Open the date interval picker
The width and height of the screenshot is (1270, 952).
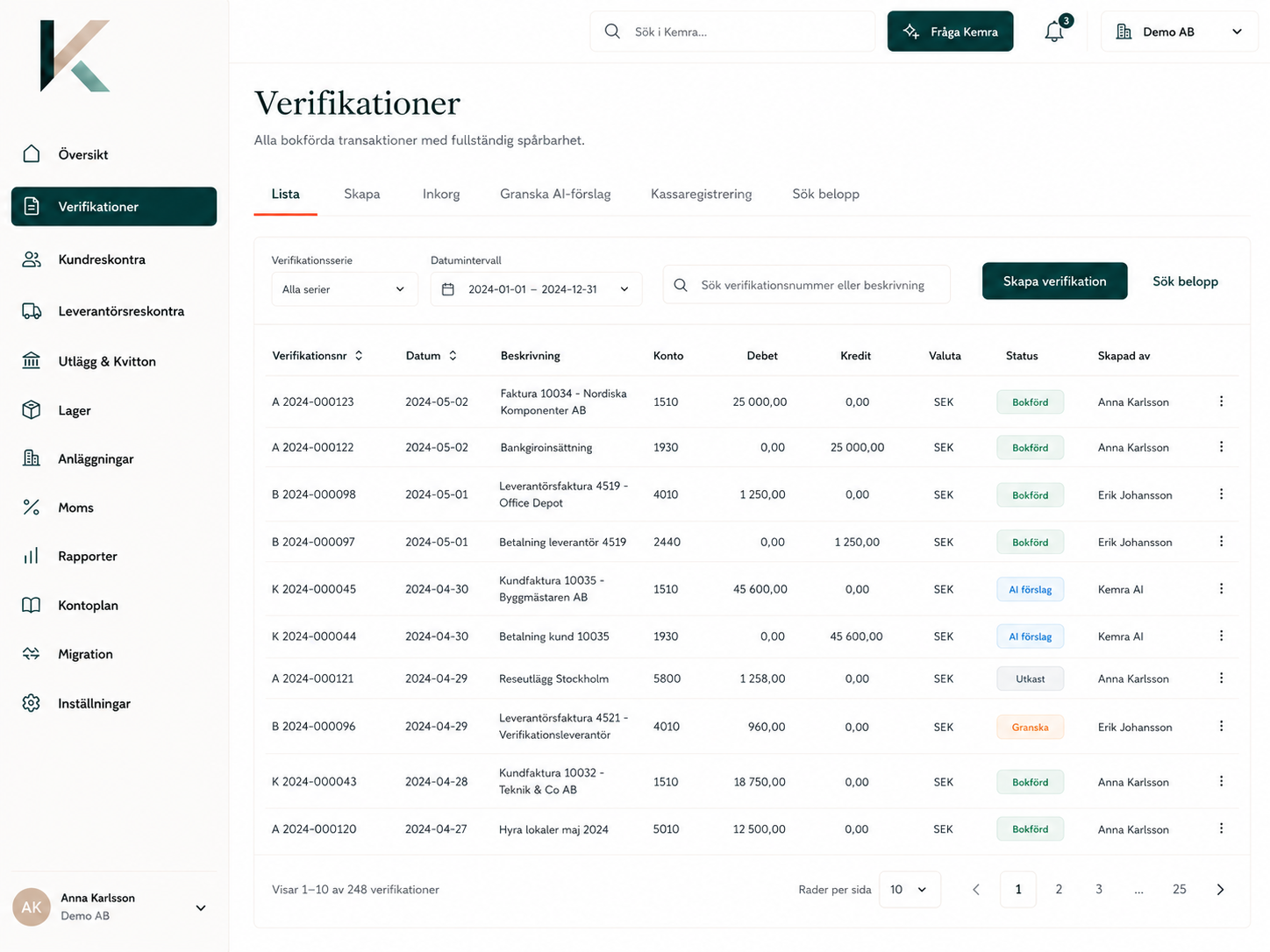536,289
